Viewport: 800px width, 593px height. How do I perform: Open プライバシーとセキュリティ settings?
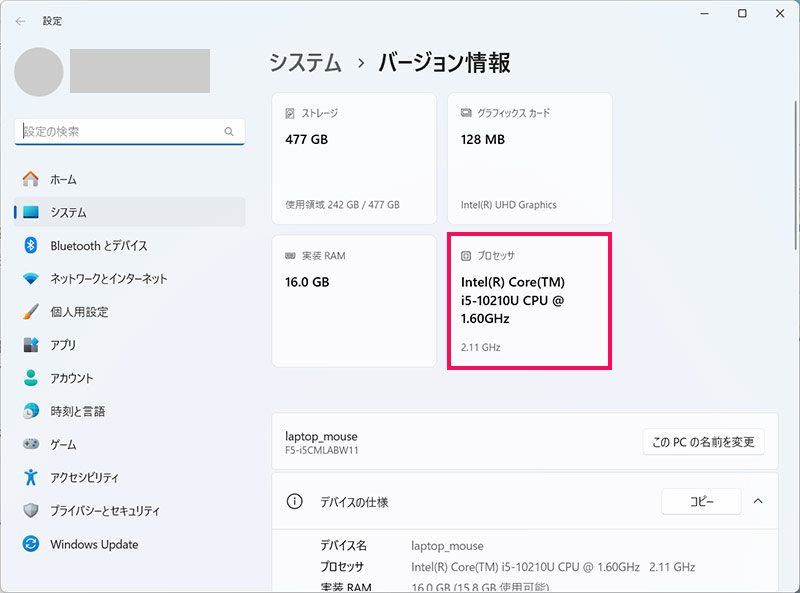pos(130,510)
